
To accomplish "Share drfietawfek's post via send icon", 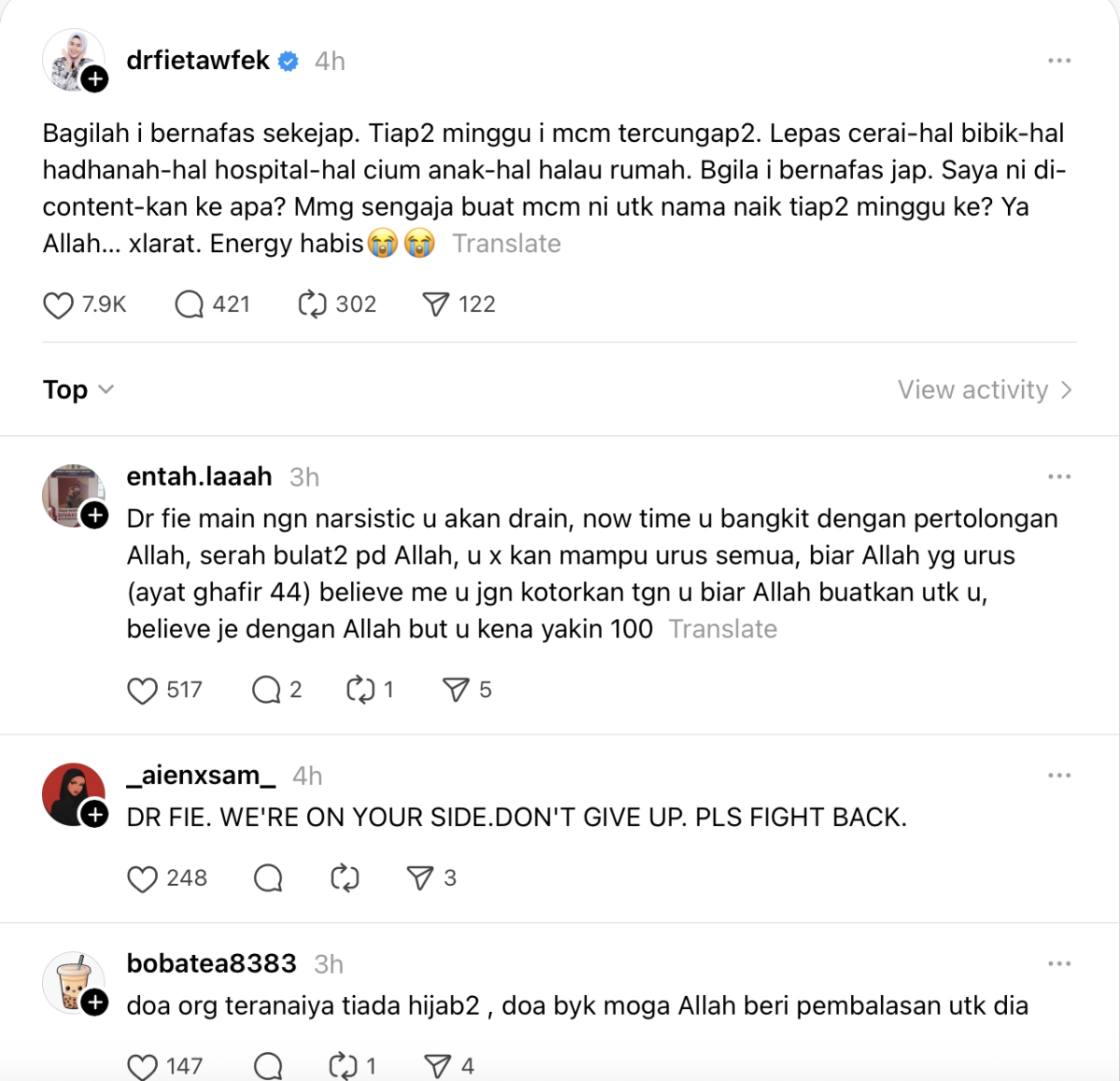I will pos(436,304).
